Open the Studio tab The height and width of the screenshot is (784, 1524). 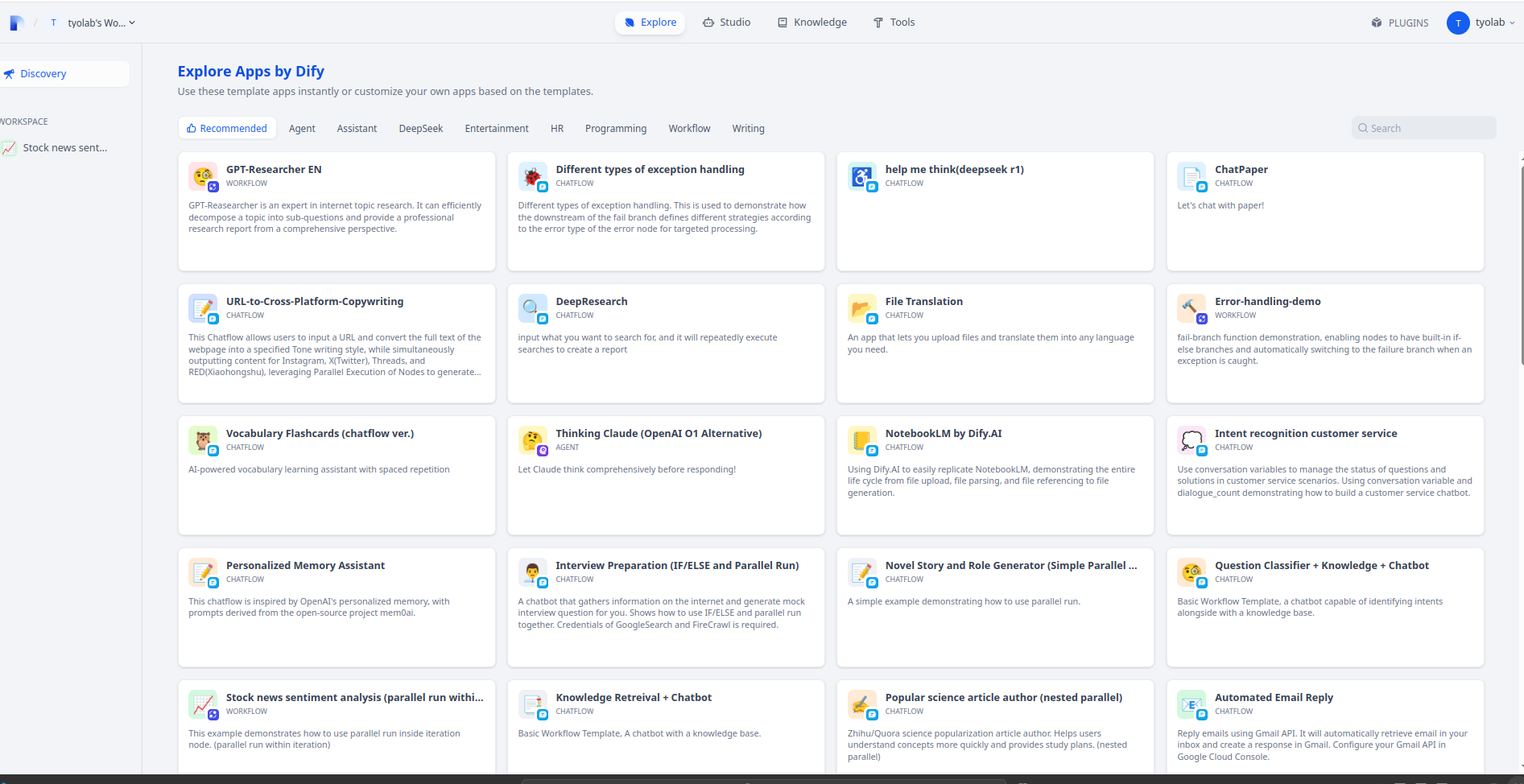point(726,23)
